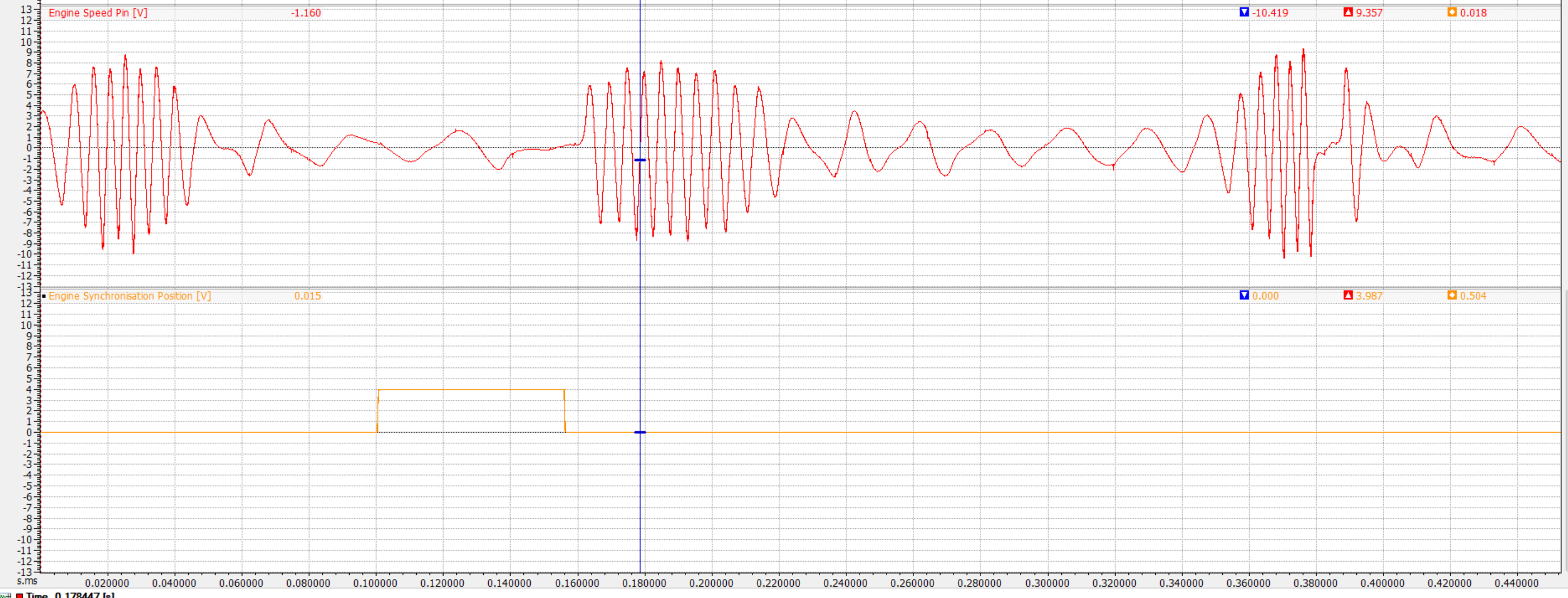Click the red maximum icon beside 3.987

tap(1348, 295)
